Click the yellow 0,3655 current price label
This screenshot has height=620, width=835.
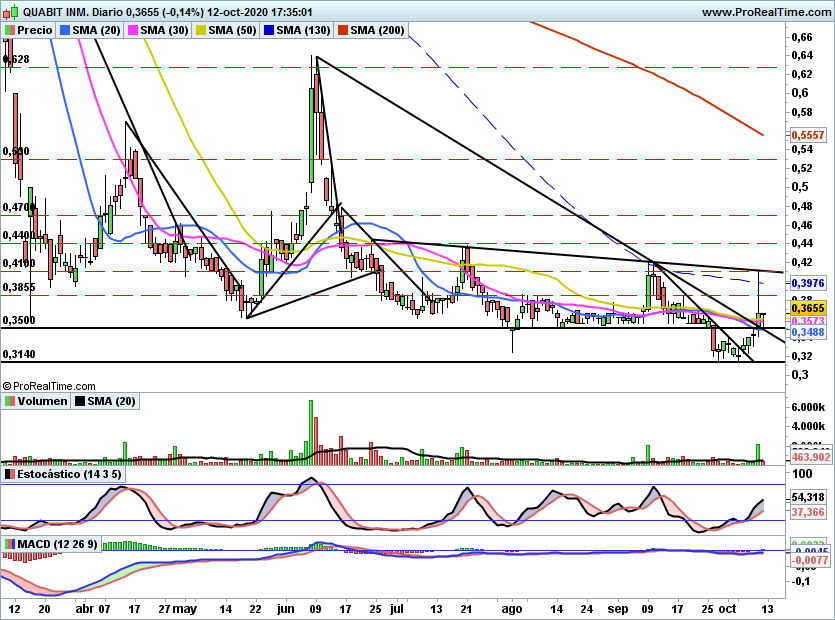[808, 308]
